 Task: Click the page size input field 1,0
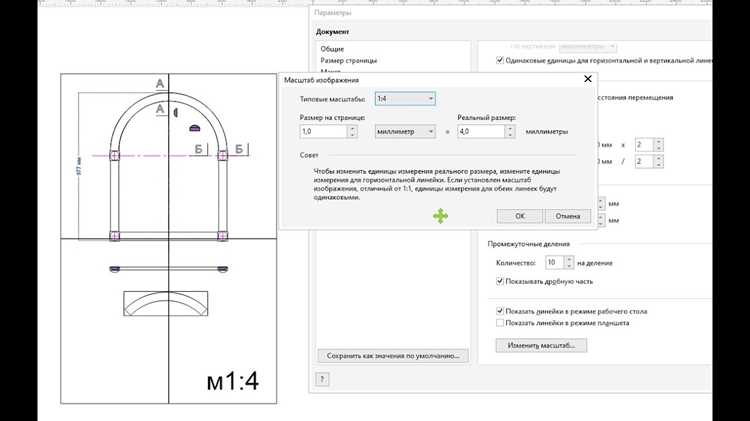coord(323,132)
